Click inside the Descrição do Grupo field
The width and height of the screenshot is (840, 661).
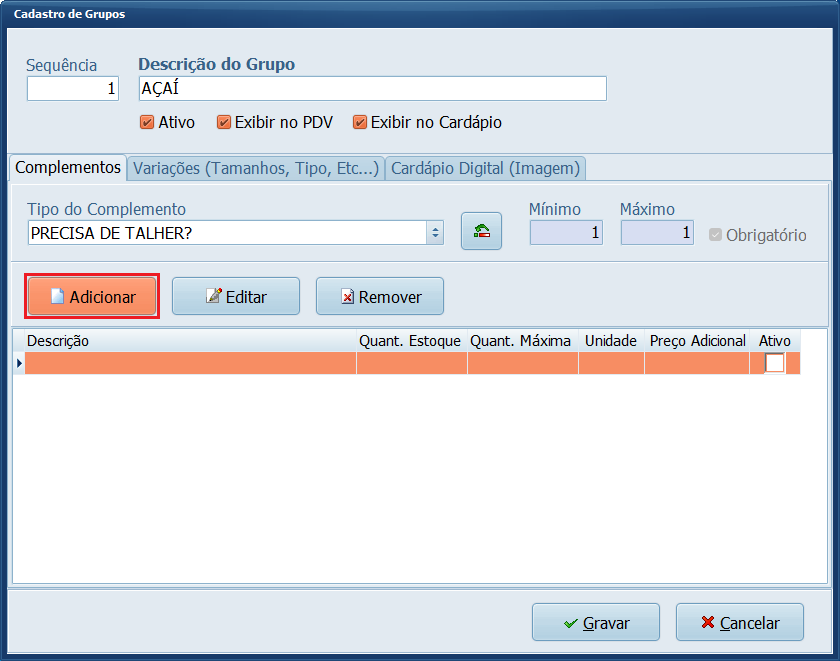point(370,88)
